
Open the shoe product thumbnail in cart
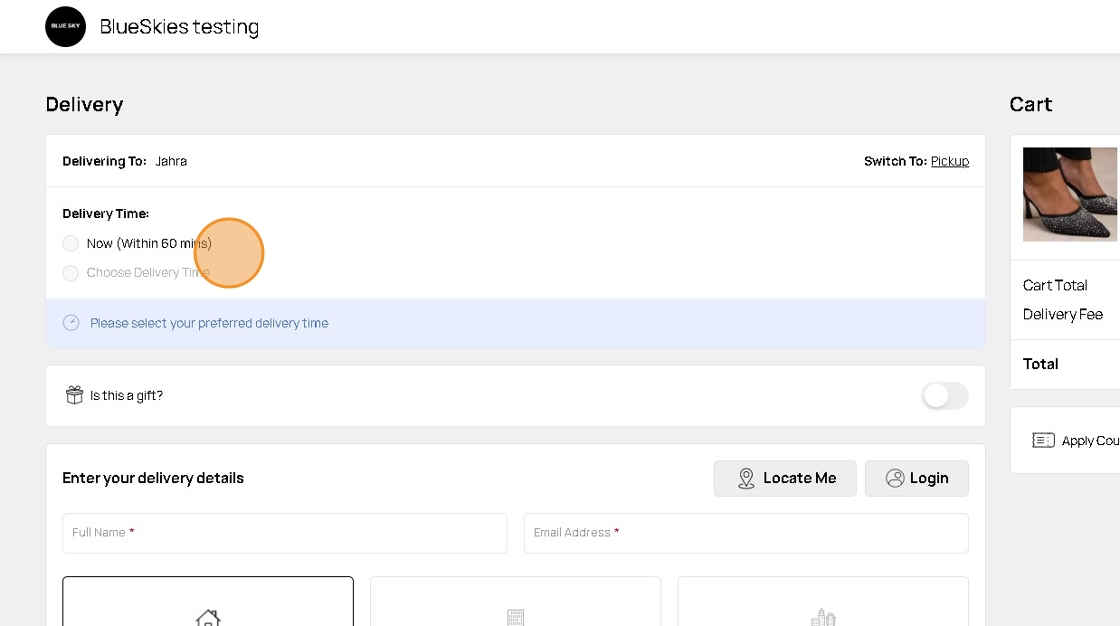pos(1069,194)
